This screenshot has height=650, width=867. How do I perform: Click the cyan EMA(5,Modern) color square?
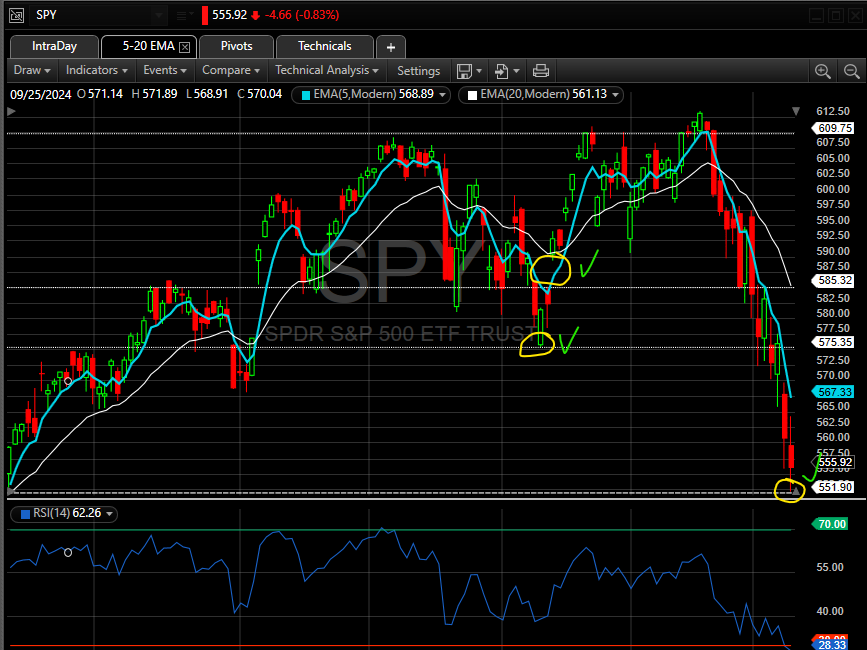tap(306, 95)
